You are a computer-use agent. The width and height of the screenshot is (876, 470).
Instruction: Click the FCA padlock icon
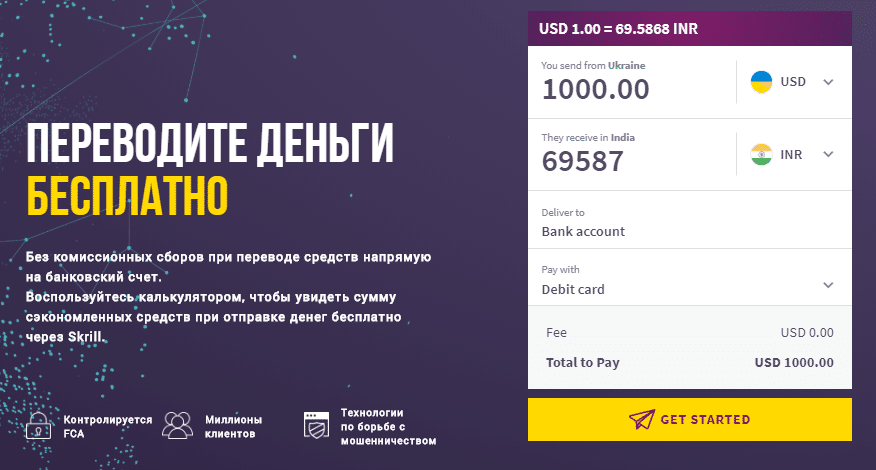pyautogui.click(x=38, y=426)
